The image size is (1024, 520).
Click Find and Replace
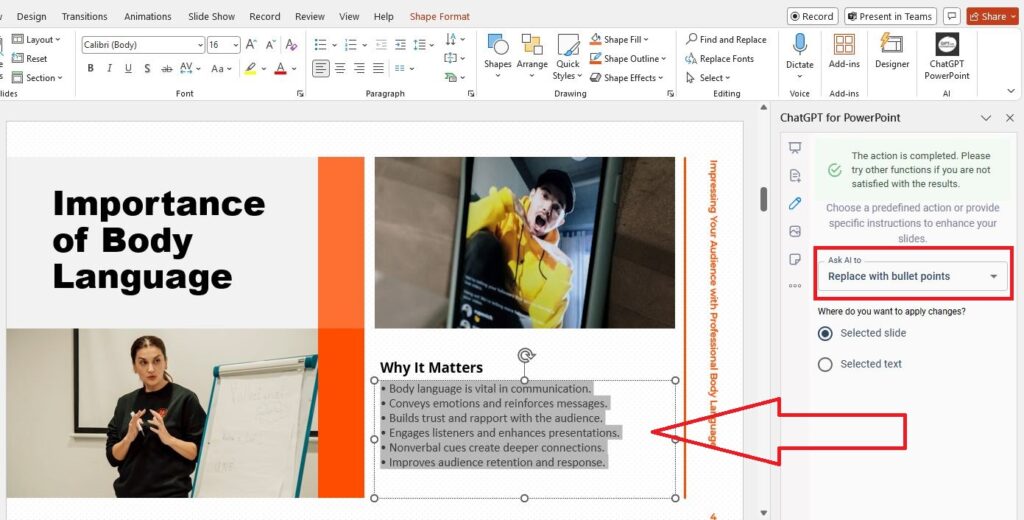[x=726, y=39]
